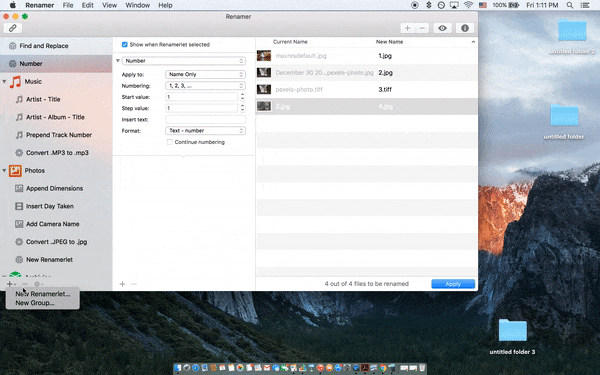Open Spotlight search in menu bar
The width and height of the screenshot is (600, 375).
tap(570, 5)
